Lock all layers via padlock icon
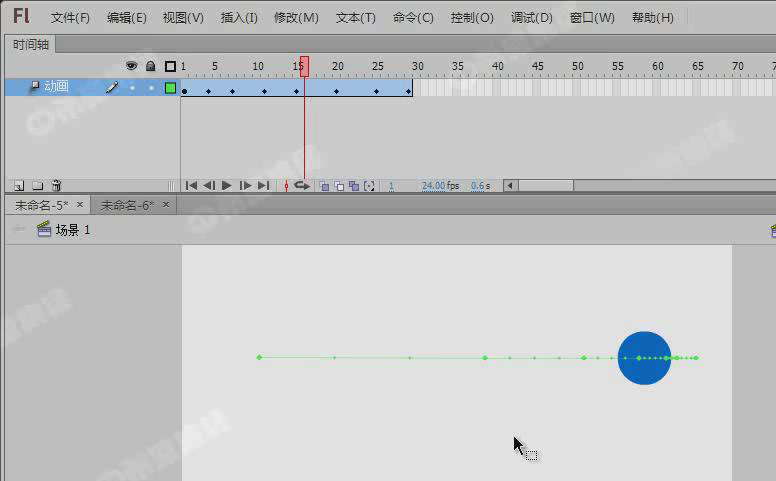This screenshot has width=776, height=481. 150,66
